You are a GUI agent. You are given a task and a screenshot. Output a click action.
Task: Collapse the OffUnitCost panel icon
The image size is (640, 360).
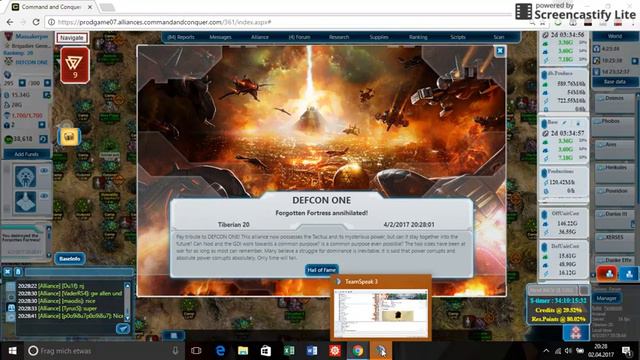544,214
